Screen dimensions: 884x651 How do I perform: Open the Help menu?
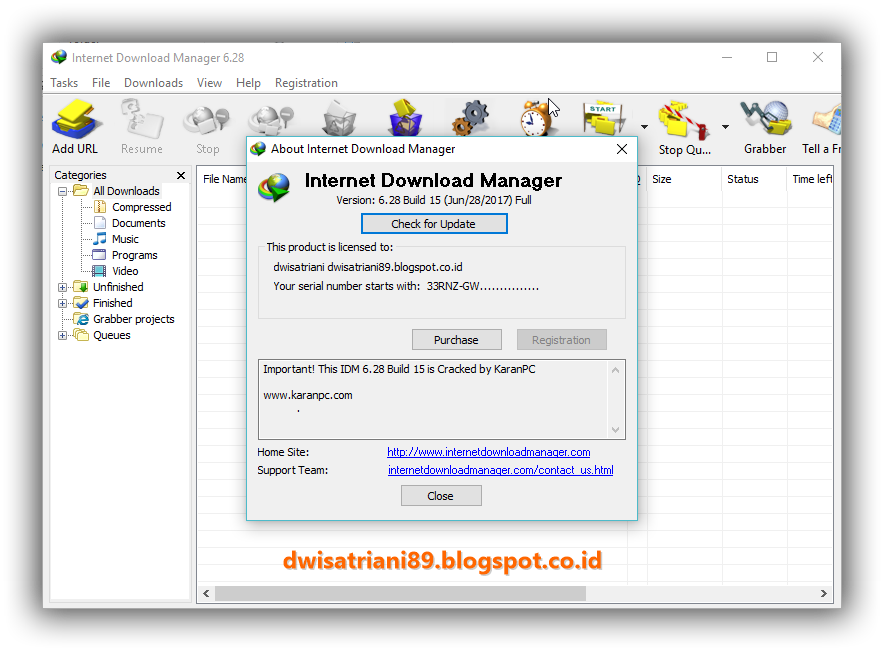[248, 83]
